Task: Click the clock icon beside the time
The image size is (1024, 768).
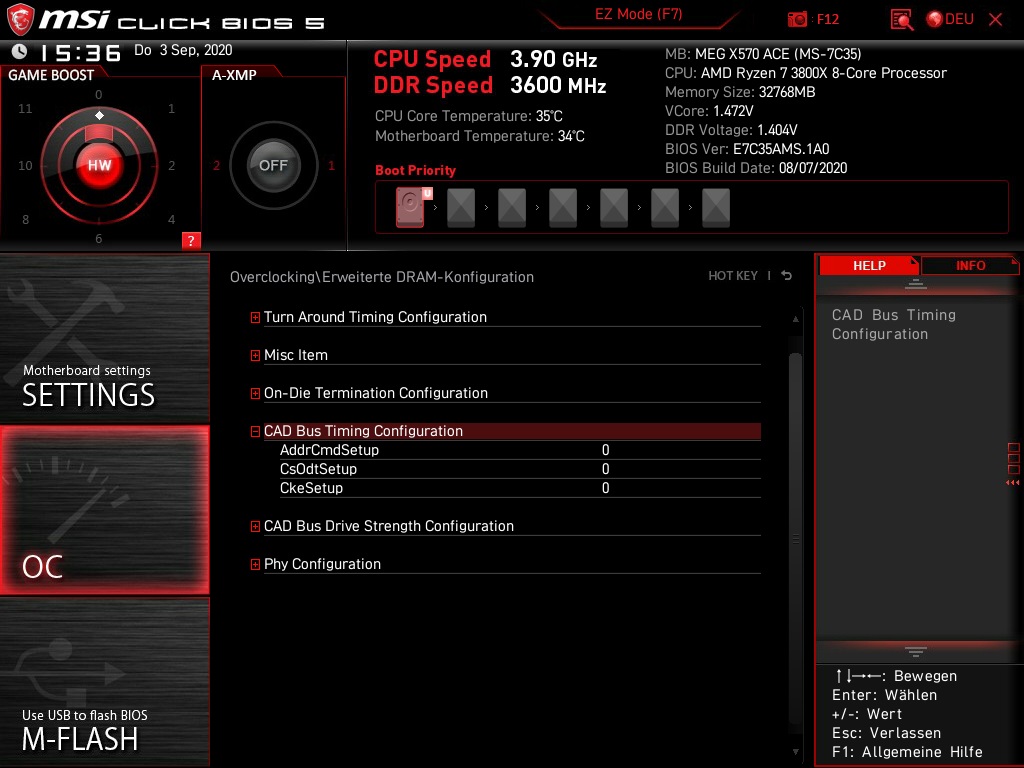Action: click(x=20, y=51)
